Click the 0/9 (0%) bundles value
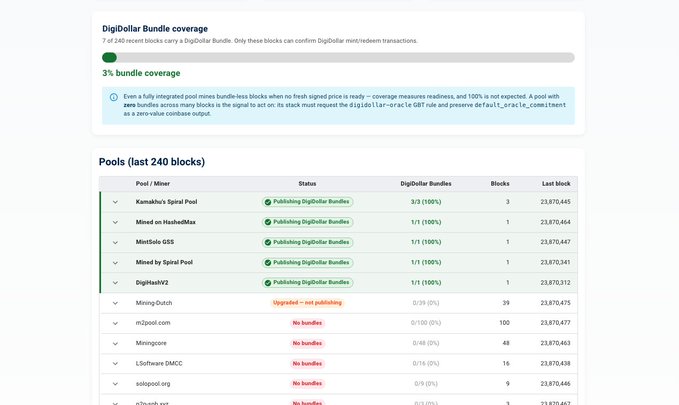This screenshot has height=405, width=679. click(x=426, y=384)
